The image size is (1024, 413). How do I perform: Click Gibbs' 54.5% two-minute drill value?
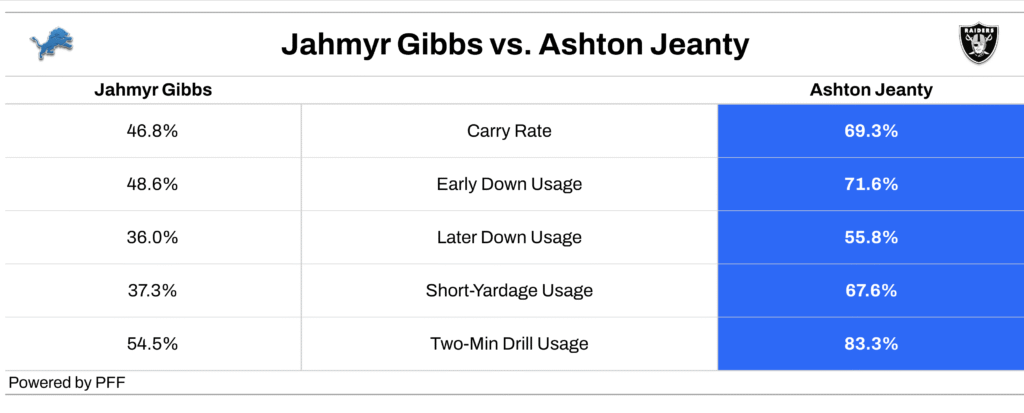tap(152, 344)
